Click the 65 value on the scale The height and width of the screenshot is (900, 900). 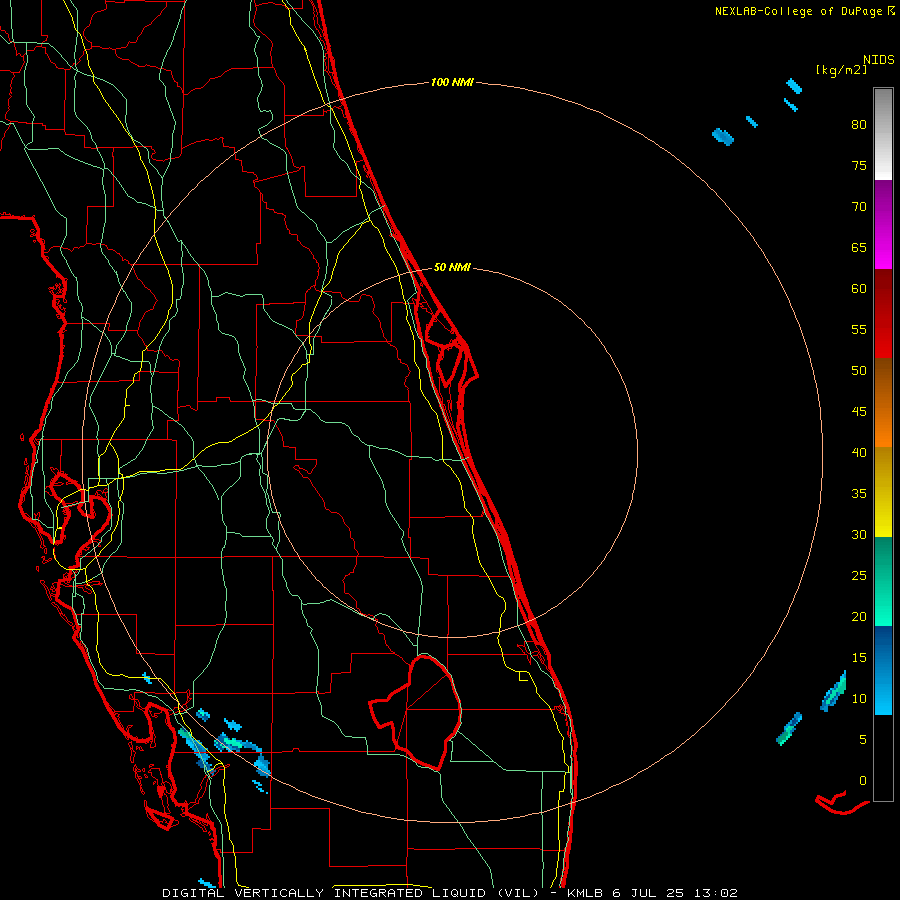[x=859, y=248]
